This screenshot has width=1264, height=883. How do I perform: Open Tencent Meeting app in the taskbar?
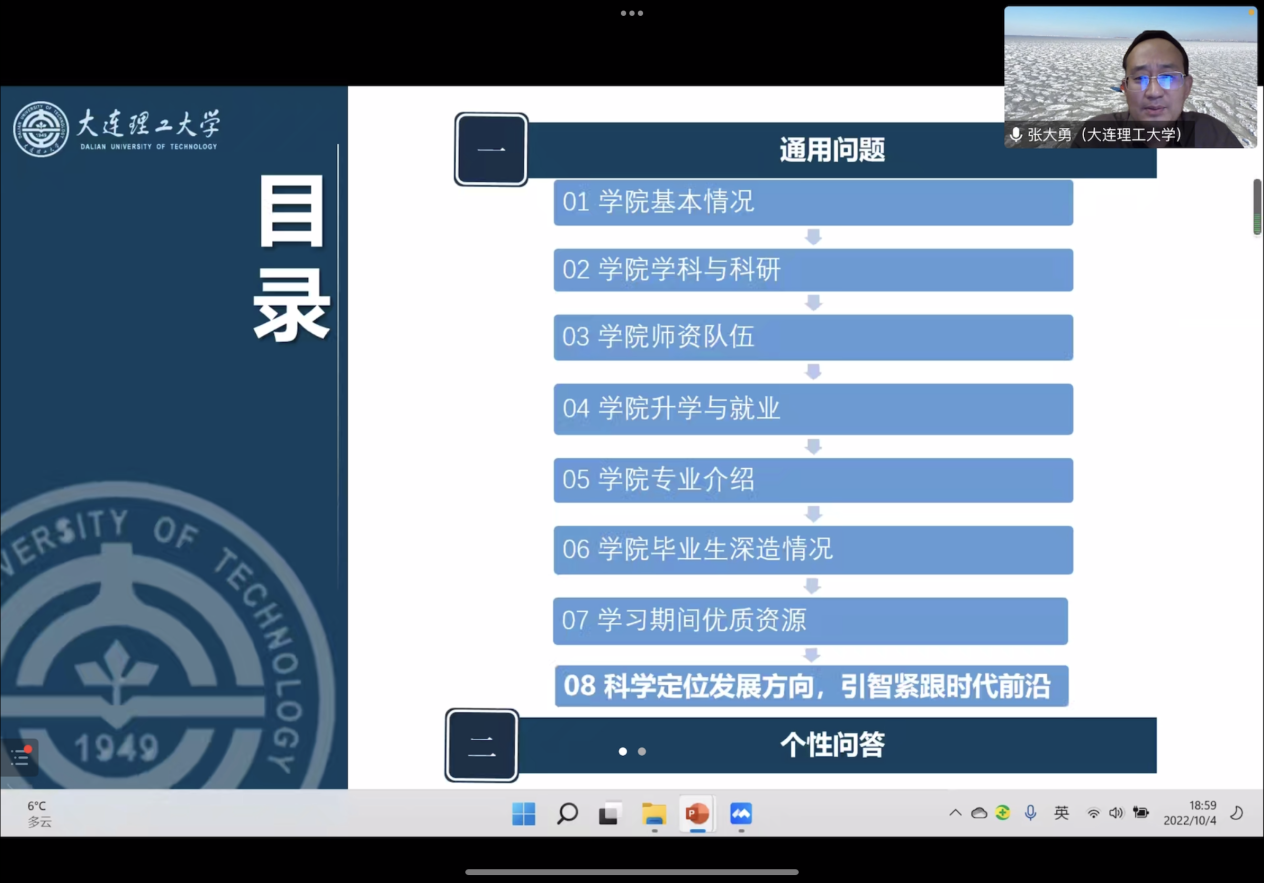pos(740,814)
